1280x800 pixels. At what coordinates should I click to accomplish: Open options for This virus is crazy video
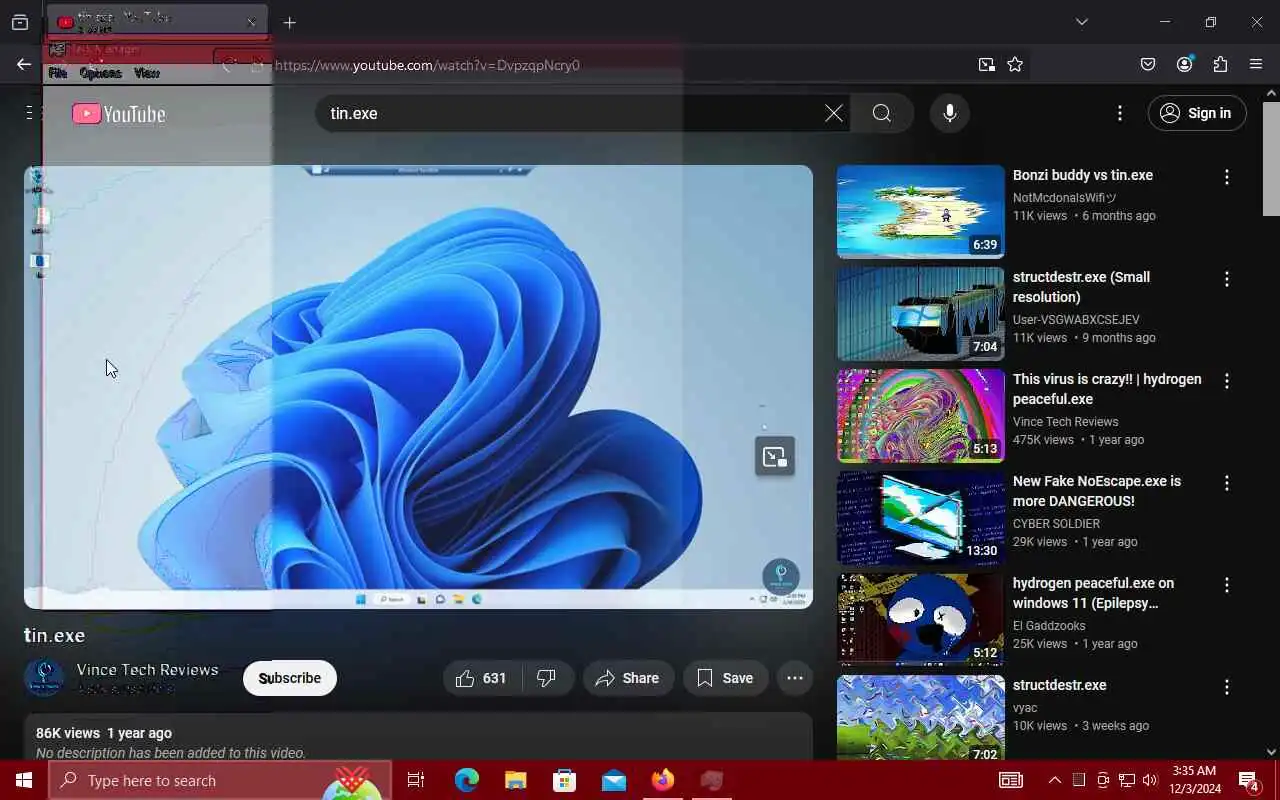[1227, 381]
